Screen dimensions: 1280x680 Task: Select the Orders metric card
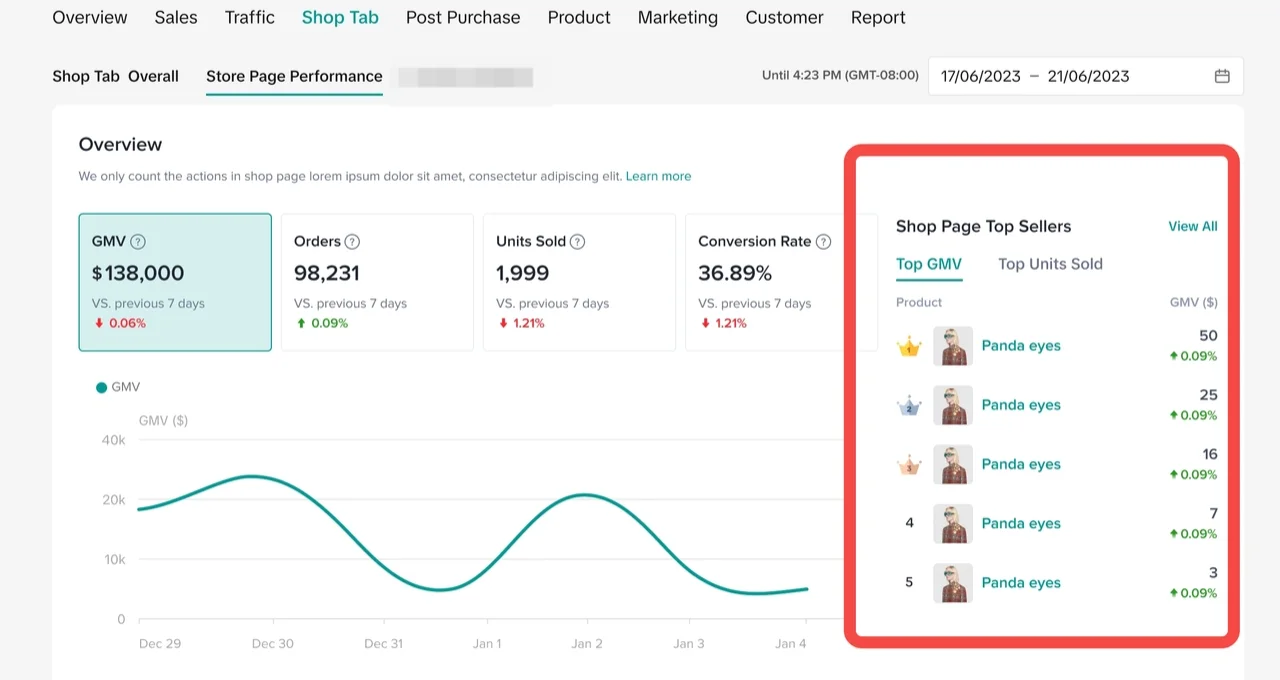click(x=377, y=282)
